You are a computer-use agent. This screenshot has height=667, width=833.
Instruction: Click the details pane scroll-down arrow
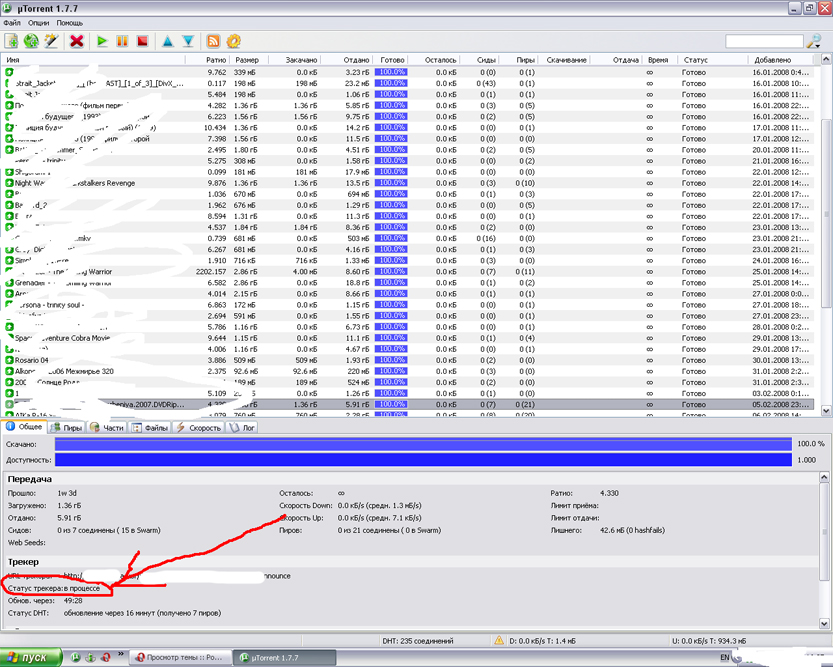[824, 623]
